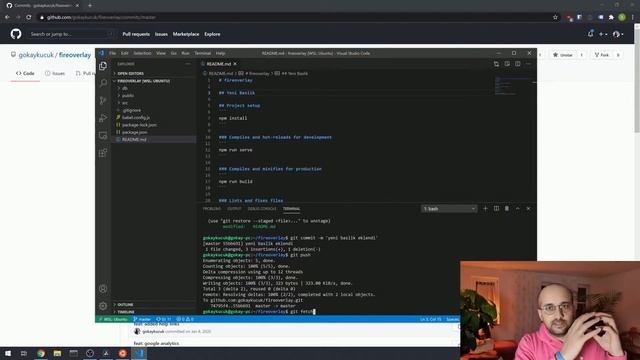Expand the public folder in Explorer

[x=153, y=96]
